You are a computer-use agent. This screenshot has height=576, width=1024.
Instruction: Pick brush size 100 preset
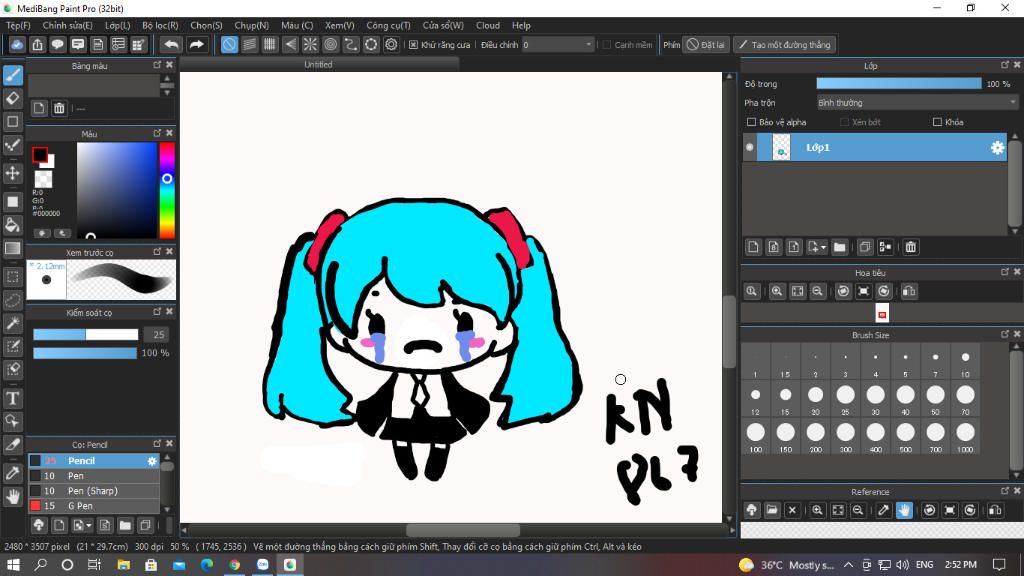click(756, 436)
